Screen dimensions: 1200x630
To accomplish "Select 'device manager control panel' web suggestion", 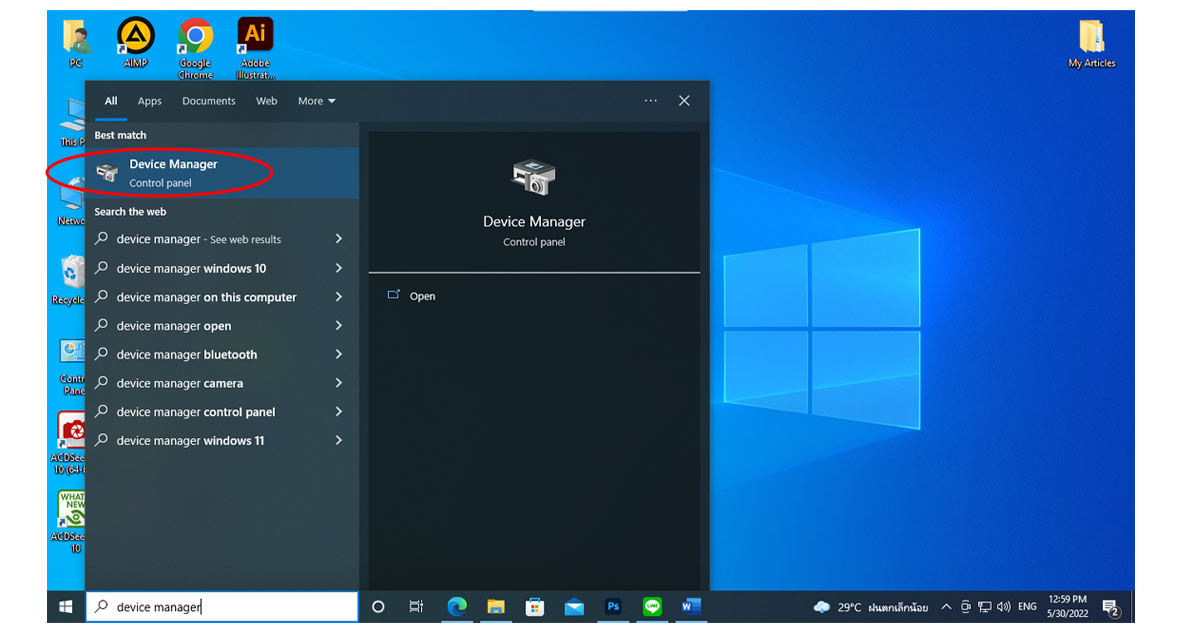I will pos(196,412).
